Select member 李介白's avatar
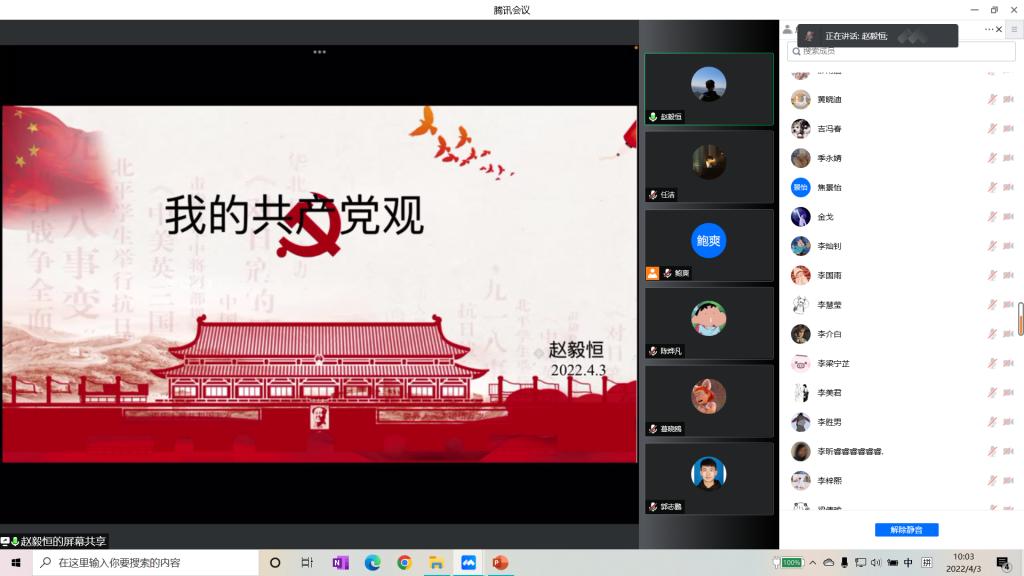The image size is (1024, 576). [801, 334]
